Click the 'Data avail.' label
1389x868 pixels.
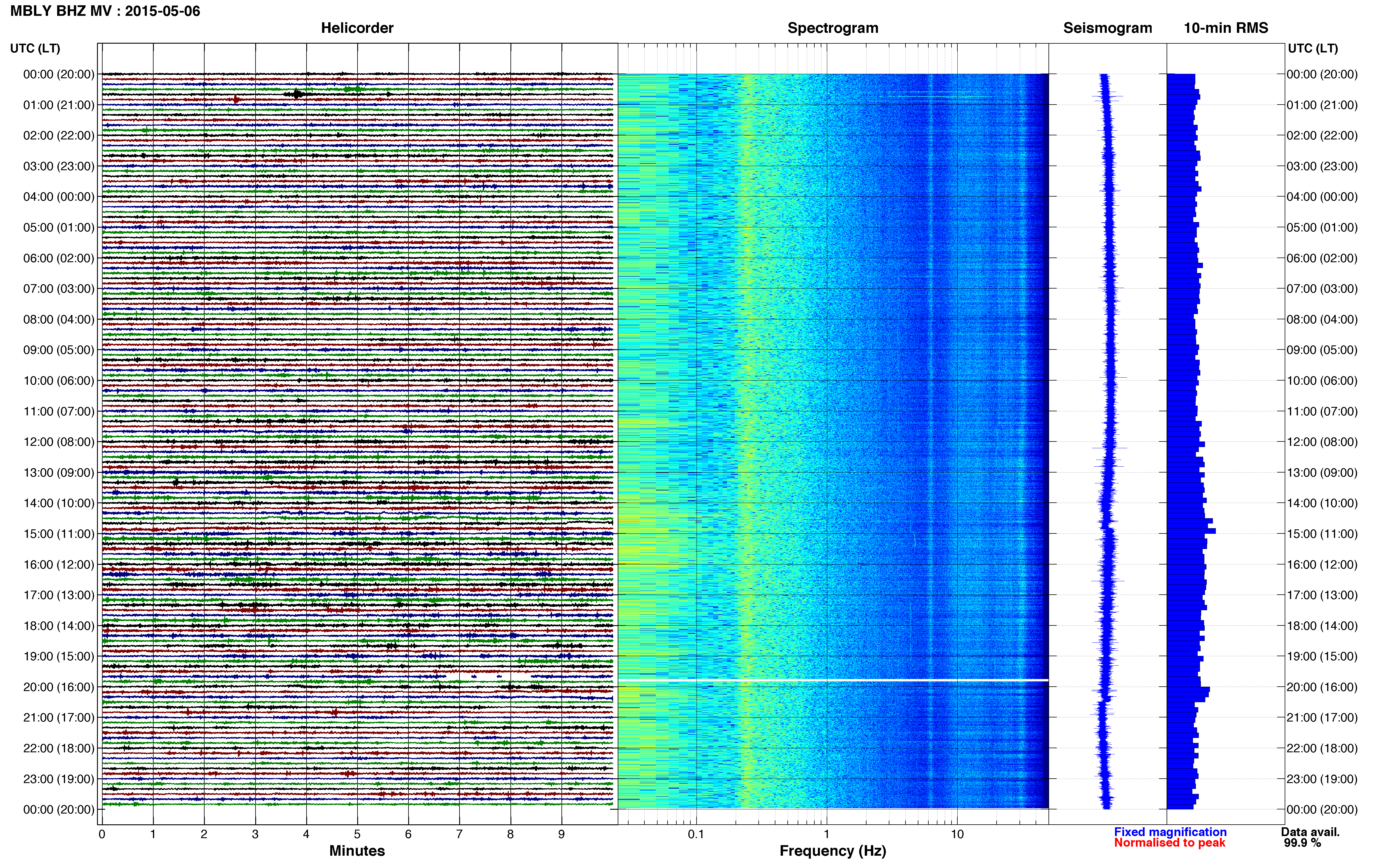pos(1310,832)
